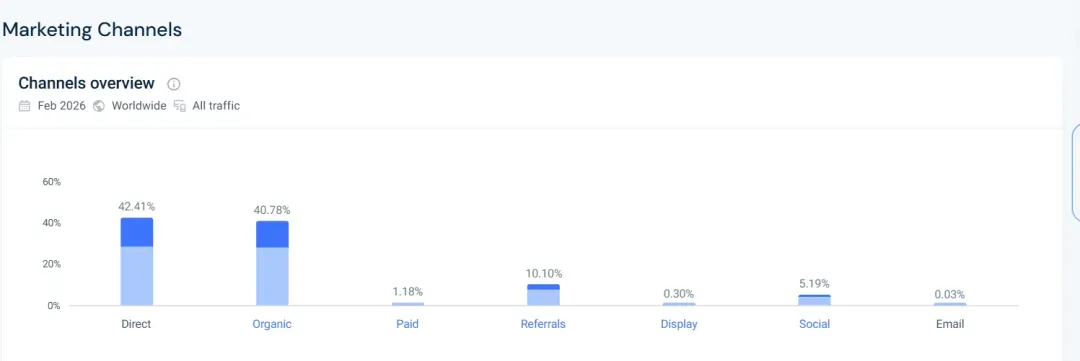The width and height of the screenshot is (1080, 361).
Task: Click the Direct bar's dark blue segment
Action: (x=136, y=232)
